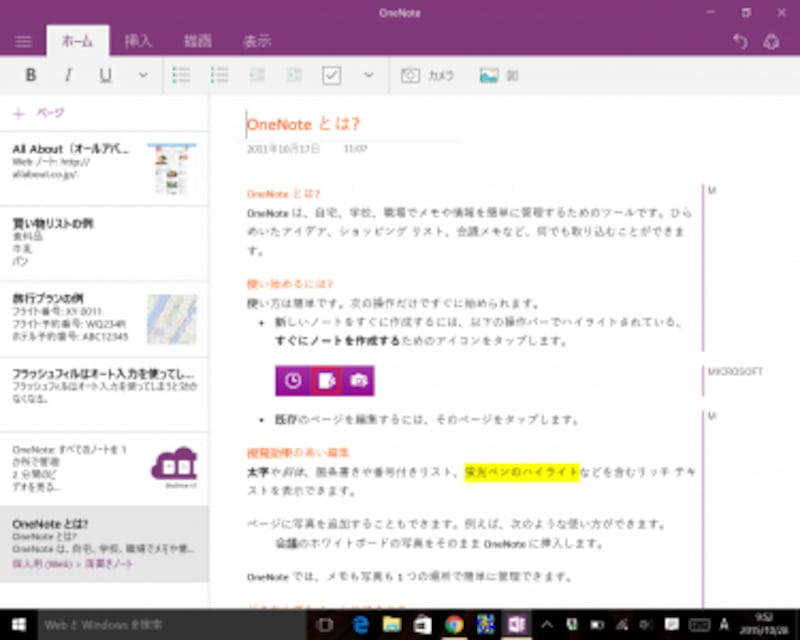Switch to the 表示 tab
The image size is (800, 640).
(257, 41)
